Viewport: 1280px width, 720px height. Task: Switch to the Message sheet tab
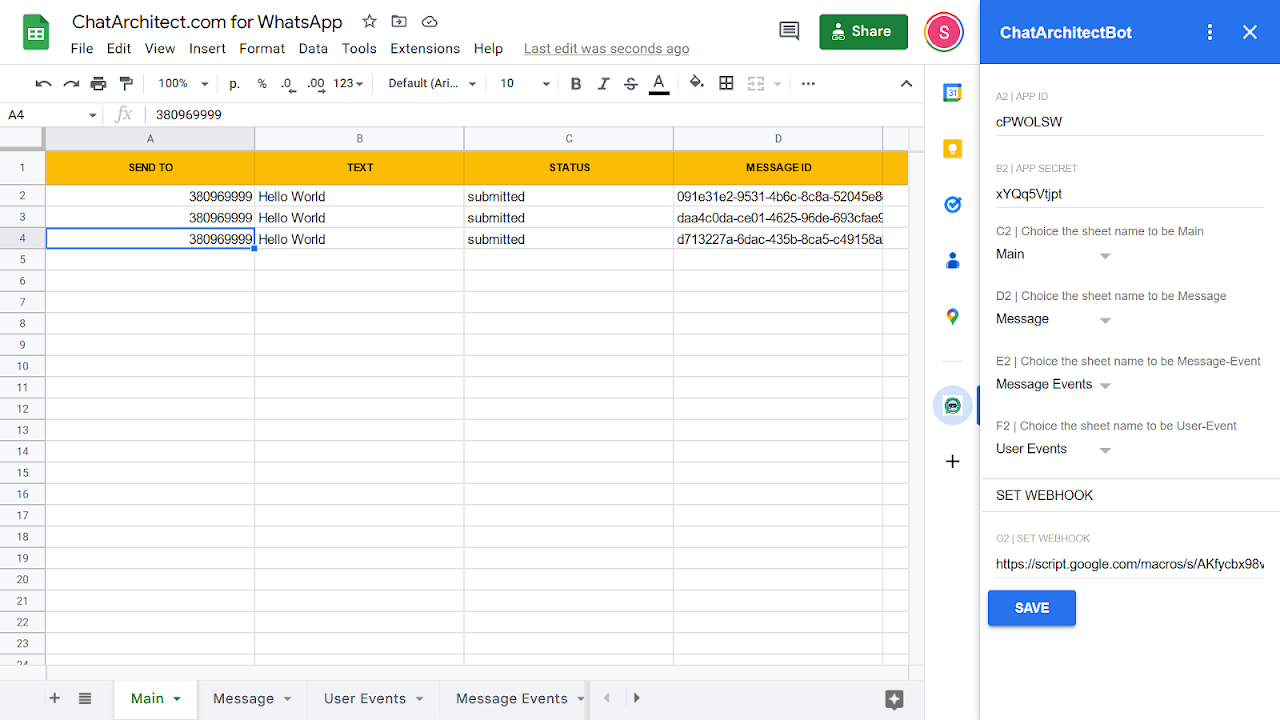[x=253, y=698]
